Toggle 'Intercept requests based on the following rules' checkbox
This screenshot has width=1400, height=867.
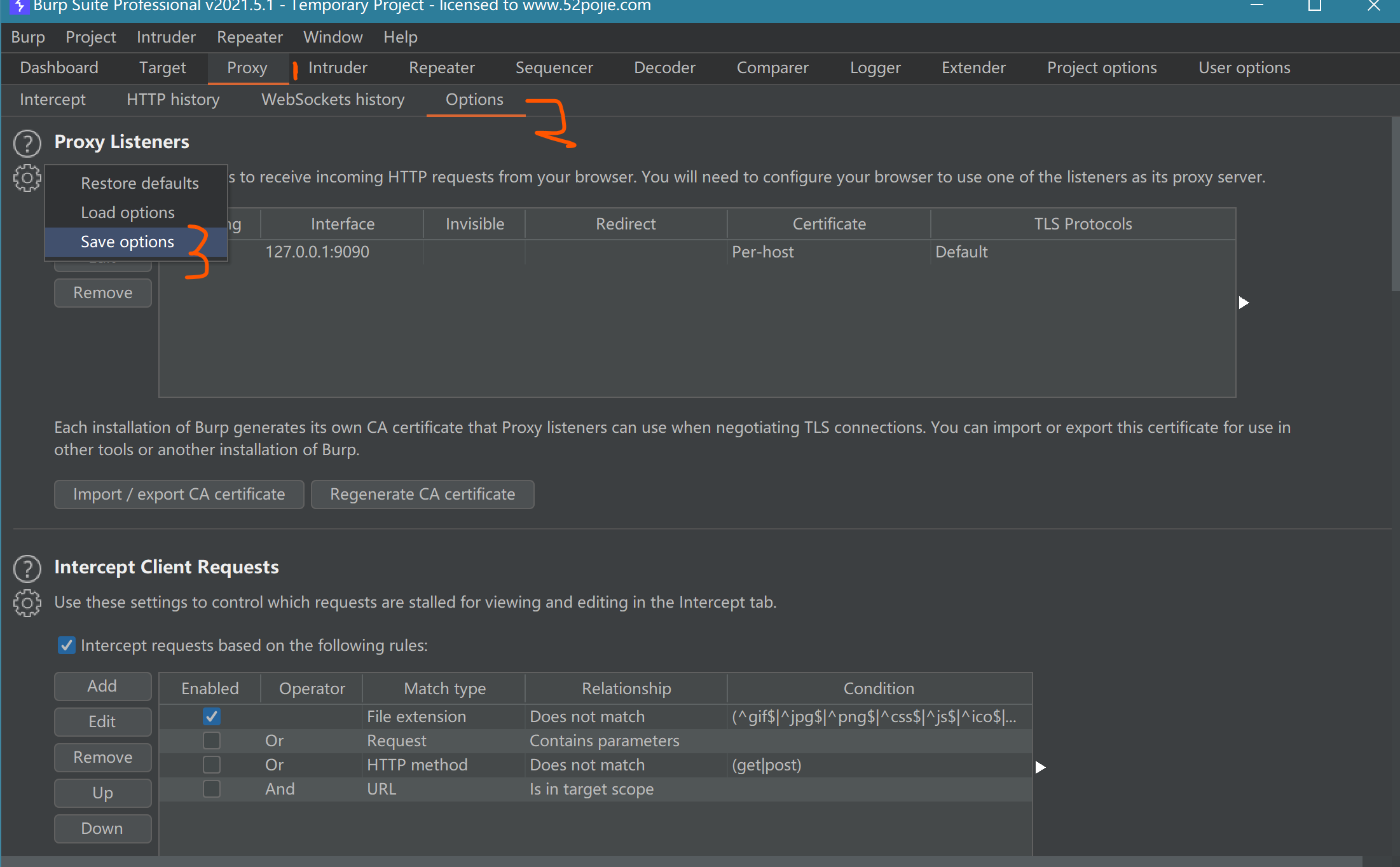coord(66,645)
